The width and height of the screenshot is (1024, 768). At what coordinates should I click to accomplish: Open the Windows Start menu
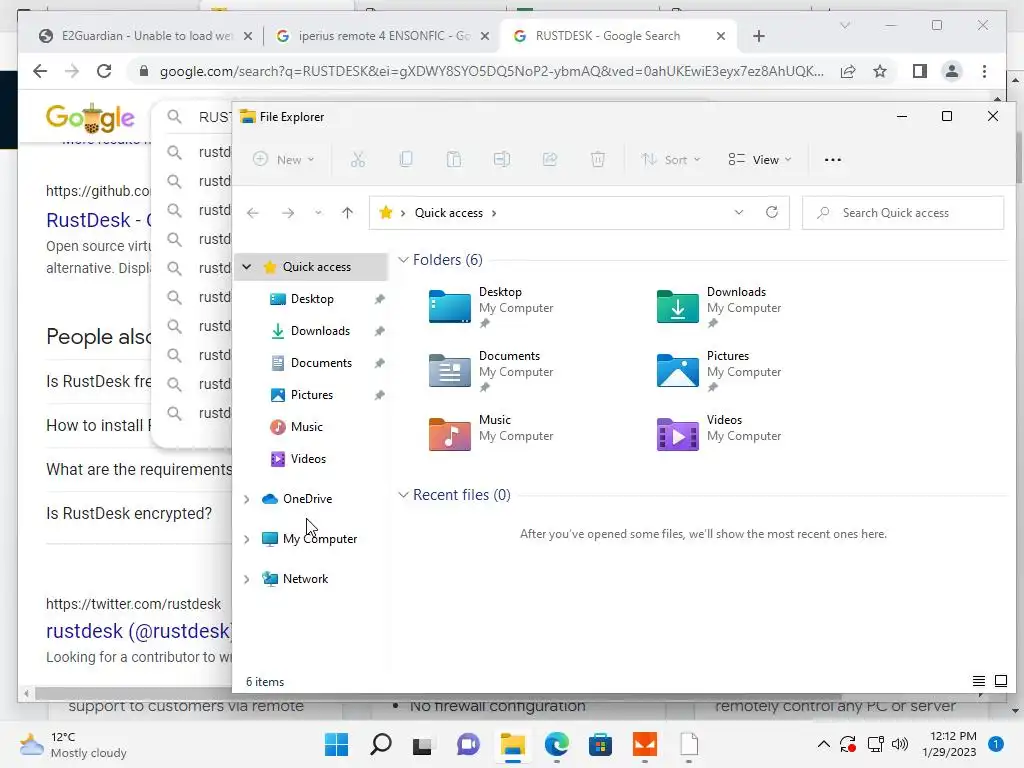[336, 744]
